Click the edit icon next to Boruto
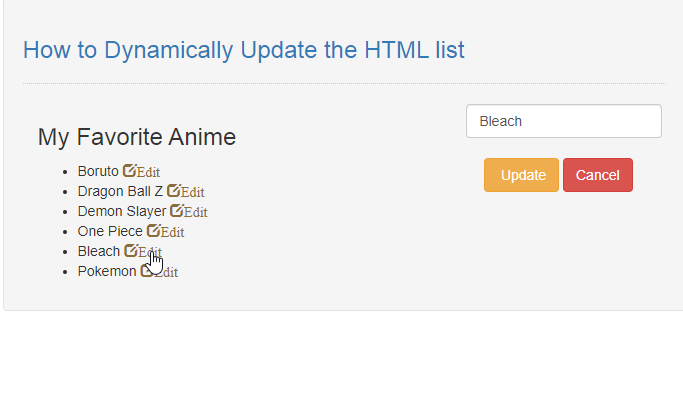This screenshot has height=401, width=683. 129,170
